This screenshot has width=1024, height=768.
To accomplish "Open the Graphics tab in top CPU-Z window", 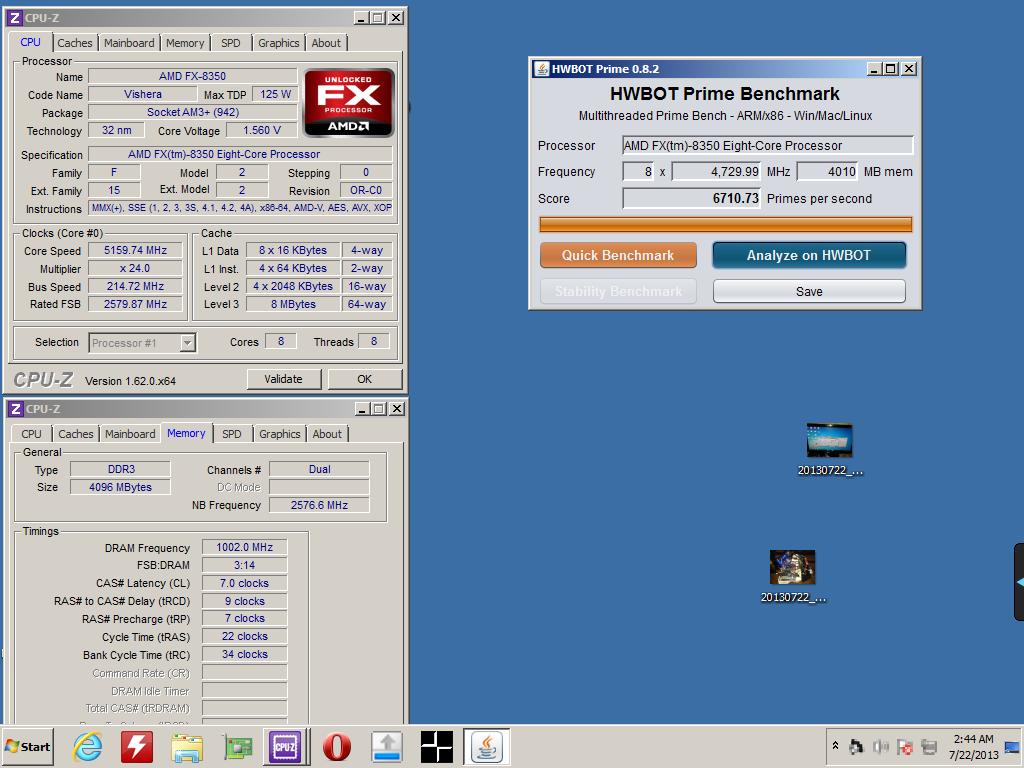I will tap(279, 42).
